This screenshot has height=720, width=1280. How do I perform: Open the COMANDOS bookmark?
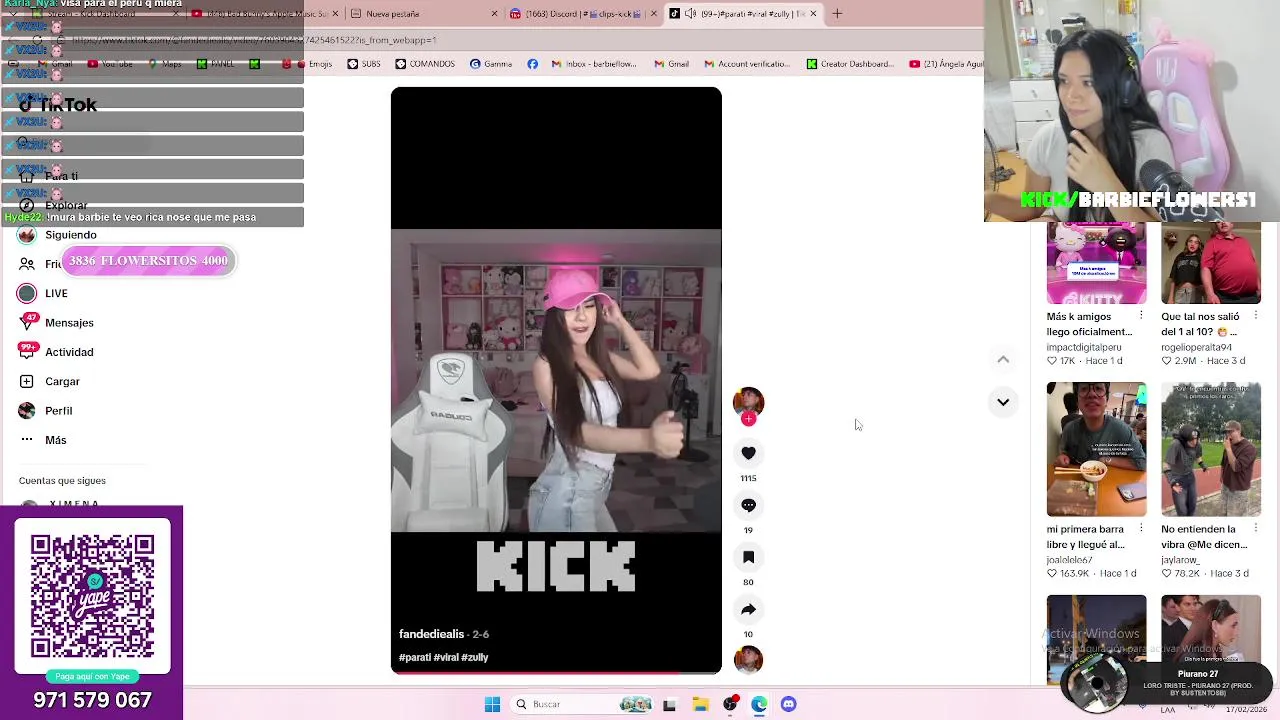coord(425,64)
